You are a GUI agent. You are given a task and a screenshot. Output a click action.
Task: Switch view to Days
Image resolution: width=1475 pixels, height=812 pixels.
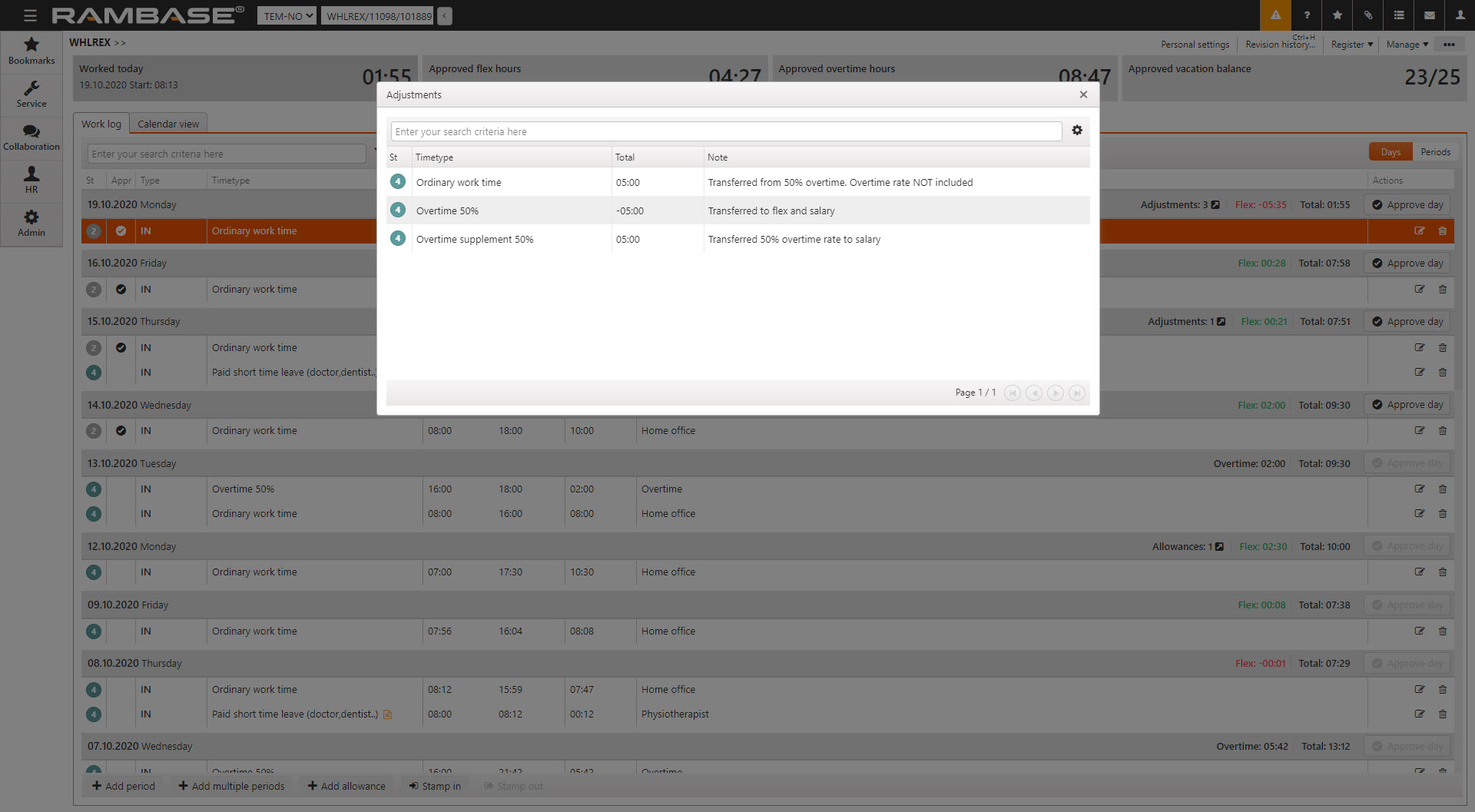click(x=1390, y=152)
